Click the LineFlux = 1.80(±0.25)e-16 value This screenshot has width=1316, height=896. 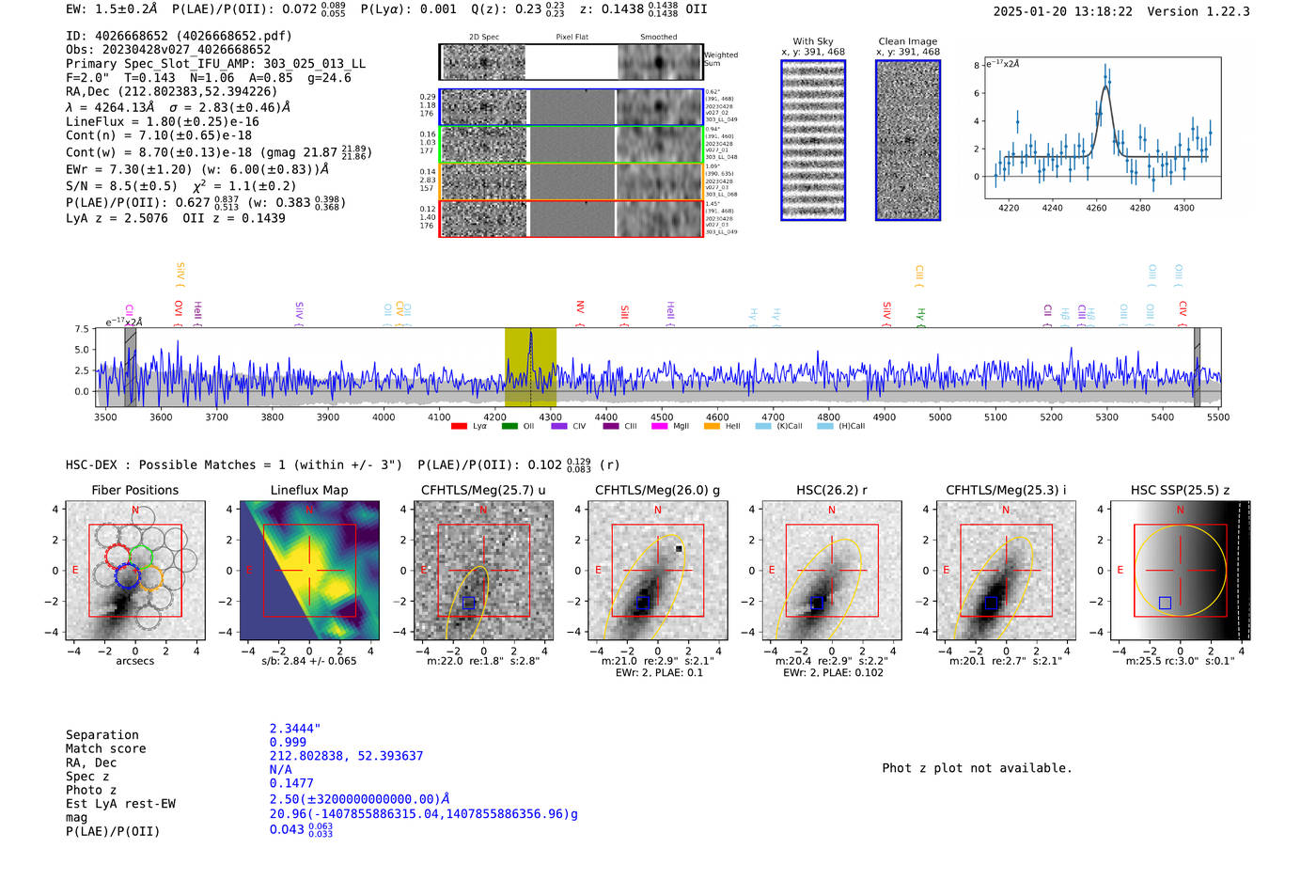click(163, 122)
